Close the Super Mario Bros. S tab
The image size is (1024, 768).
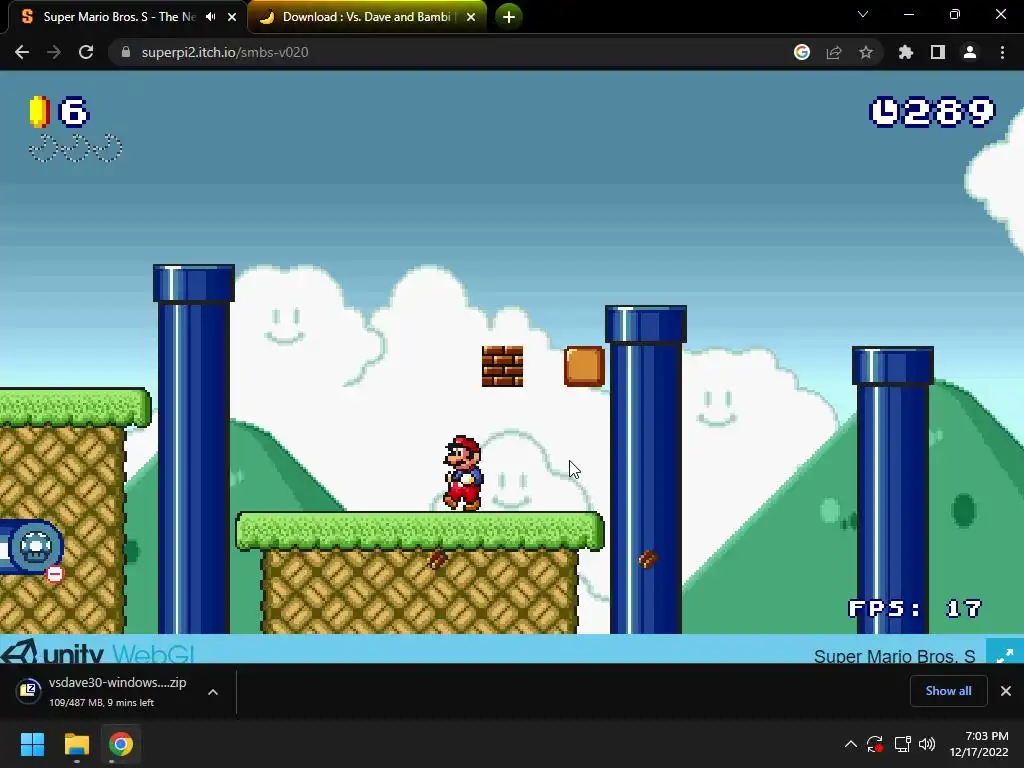pyautogui.click(x=232, y=17)
